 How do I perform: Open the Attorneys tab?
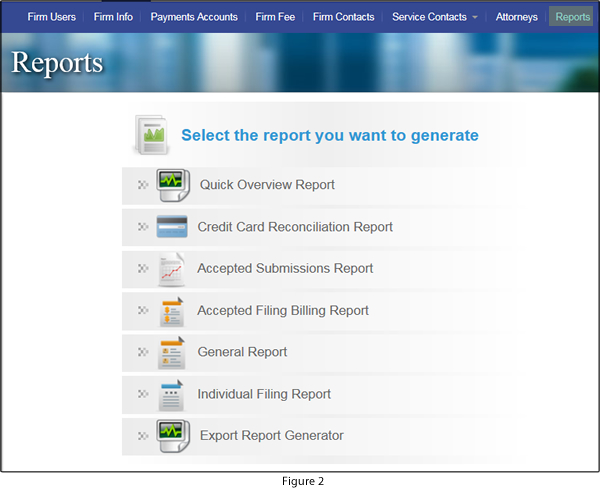click(516, 17)
